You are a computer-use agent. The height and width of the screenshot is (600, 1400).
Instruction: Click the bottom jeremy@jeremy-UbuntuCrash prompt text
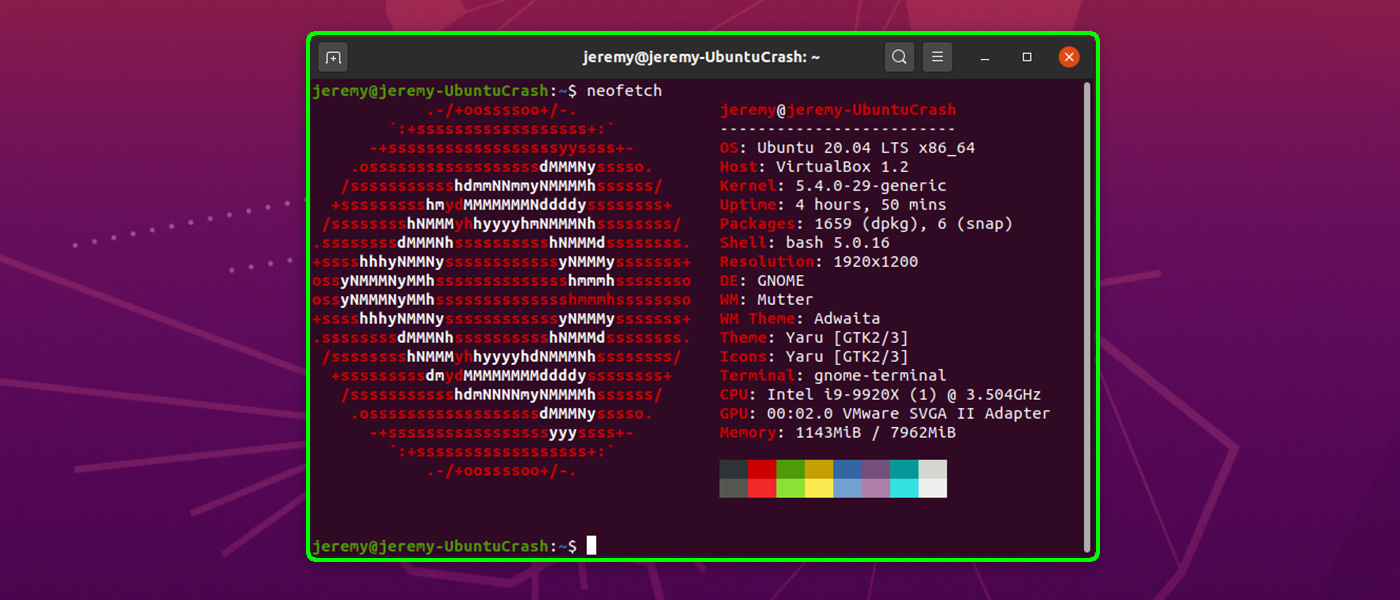click(431, 546)
